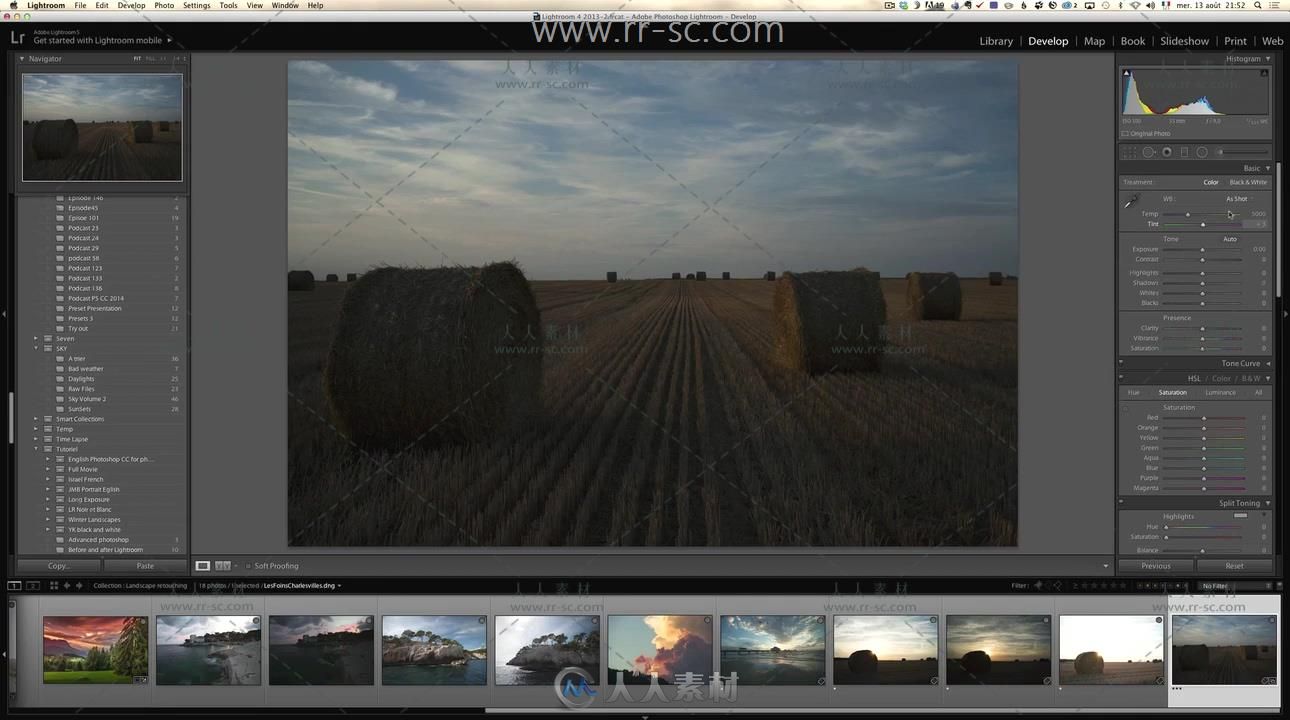This screenshot has width=1290, height=720.
Task: Select the pink cloud thumbnail in filmstrip
Action: 660,650
